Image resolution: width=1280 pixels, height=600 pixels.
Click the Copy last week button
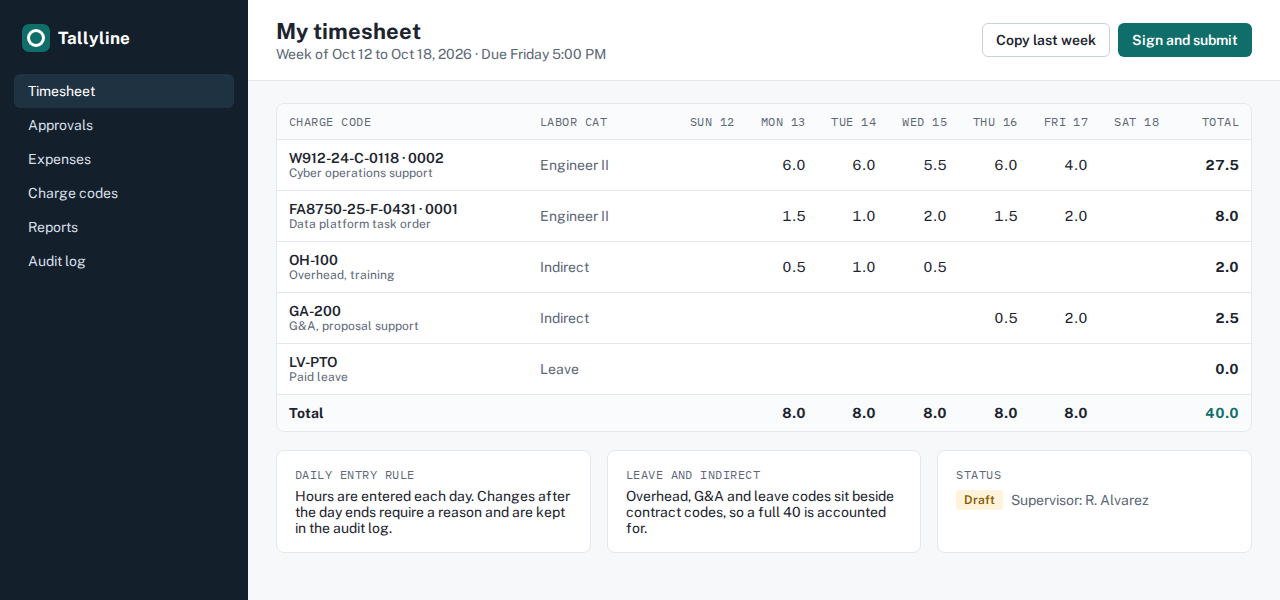[1046, 40]
